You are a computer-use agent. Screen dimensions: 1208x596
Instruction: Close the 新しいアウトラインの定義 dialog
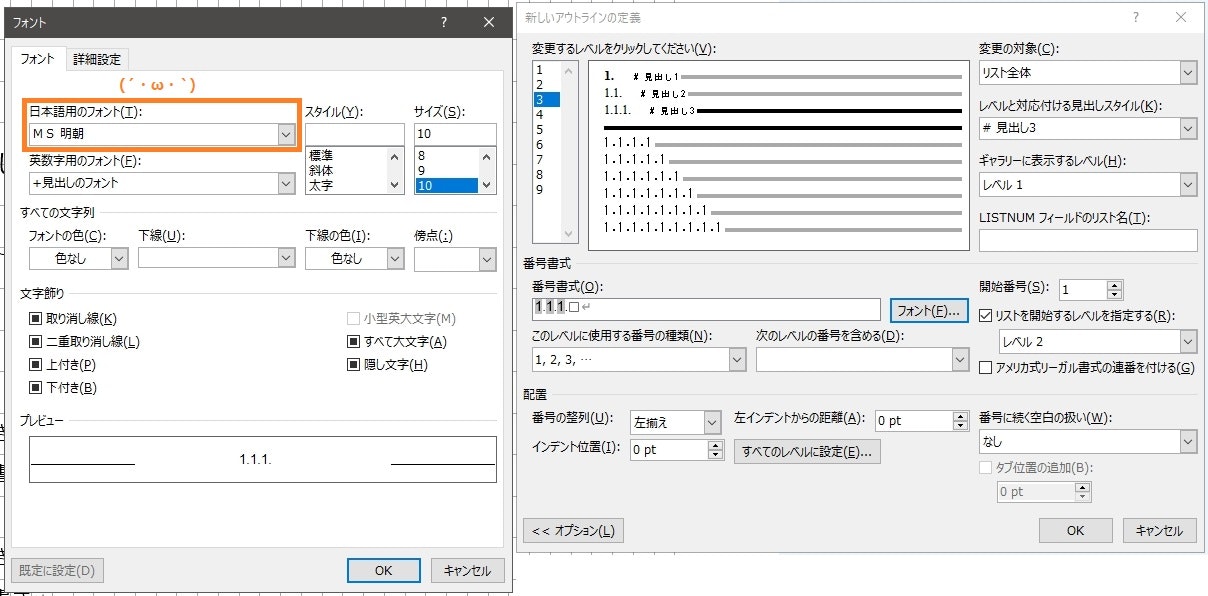point(1182,17)
